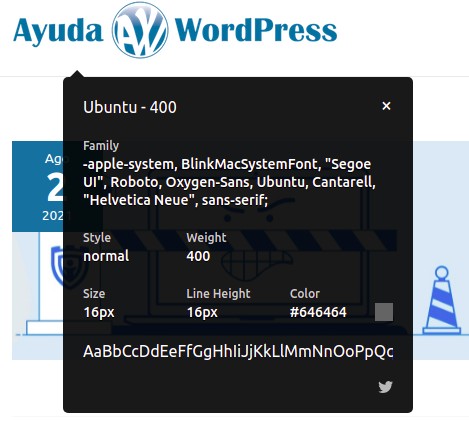Image resolution: width=469 pixels, height=422 pixels.
Task: Click the #646464 color hex value
Action: point(318,312)
